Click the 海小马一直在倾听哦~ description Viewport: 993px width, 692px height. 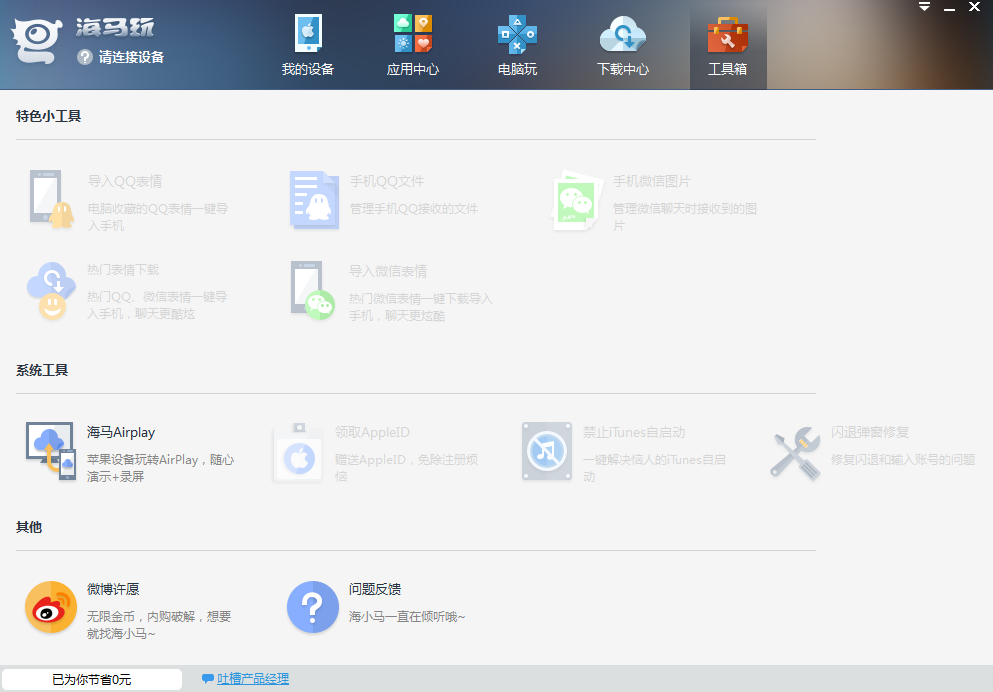(x=407, y=617)
